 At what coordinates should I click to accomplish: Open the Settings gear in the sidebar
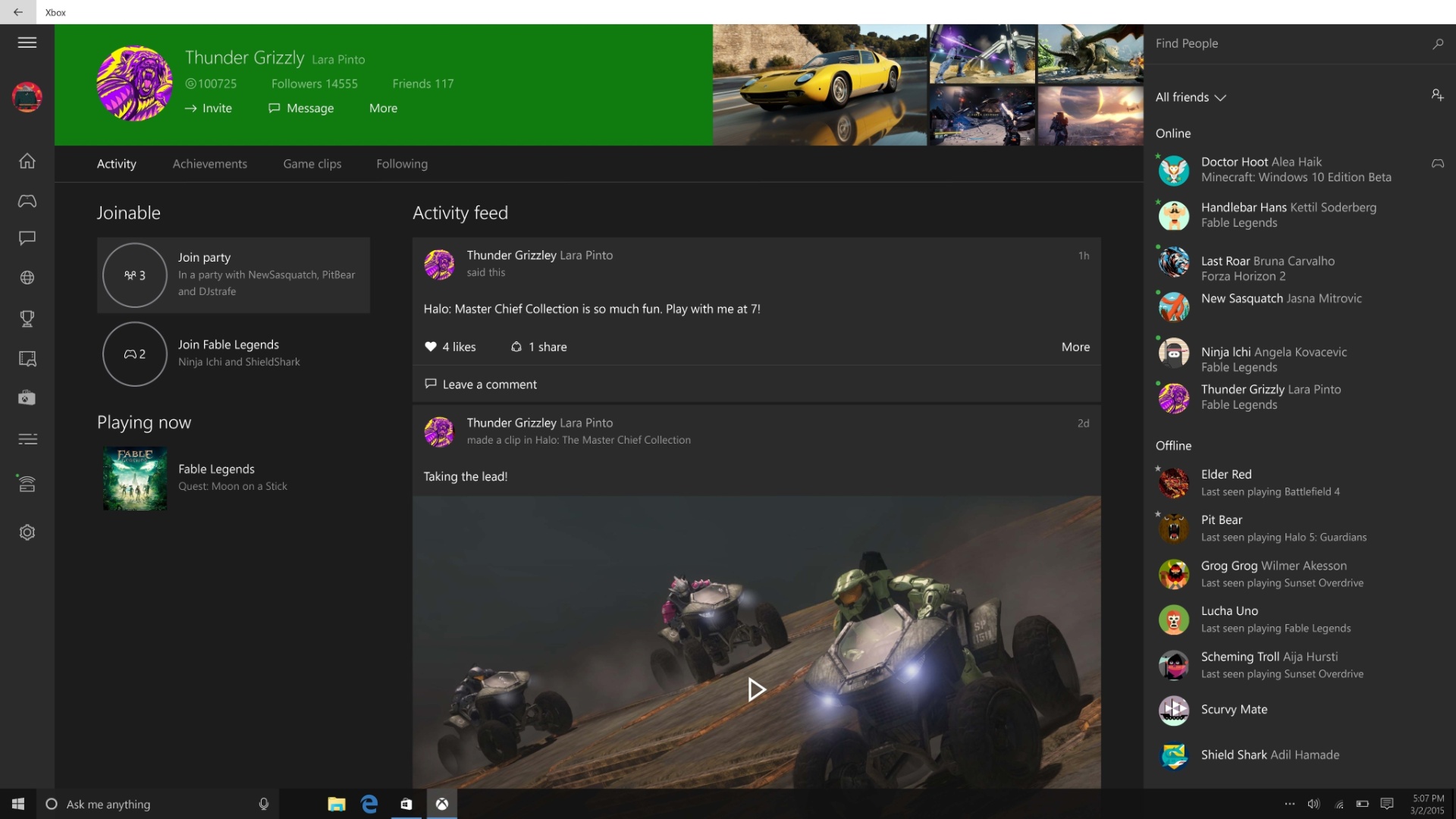[27, 532]
